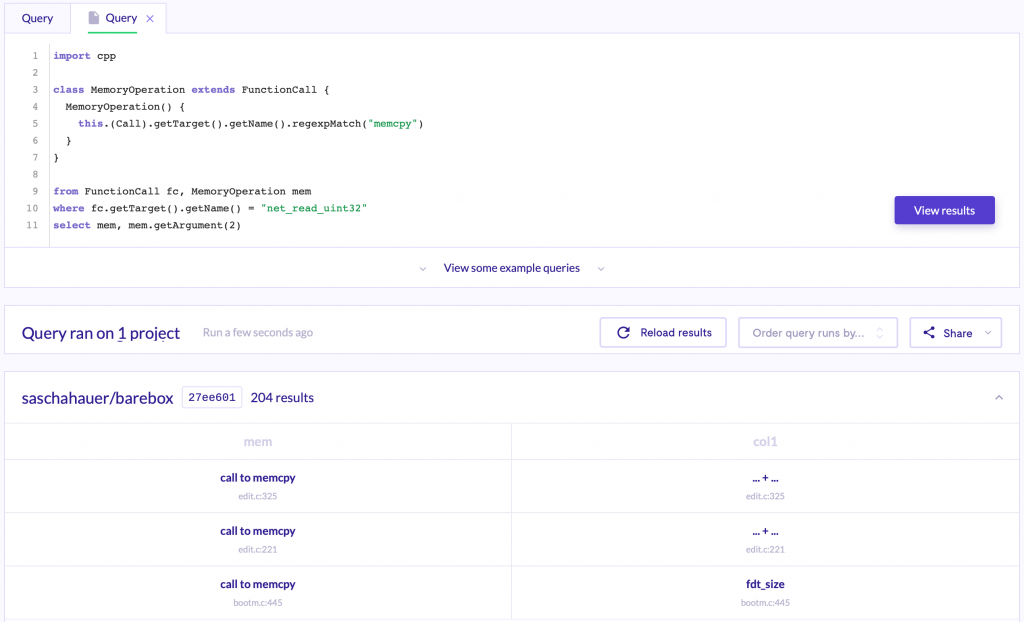Switch to the first Query tab
This screenshot has height=622, width=1024.
(x=37, y=18)
